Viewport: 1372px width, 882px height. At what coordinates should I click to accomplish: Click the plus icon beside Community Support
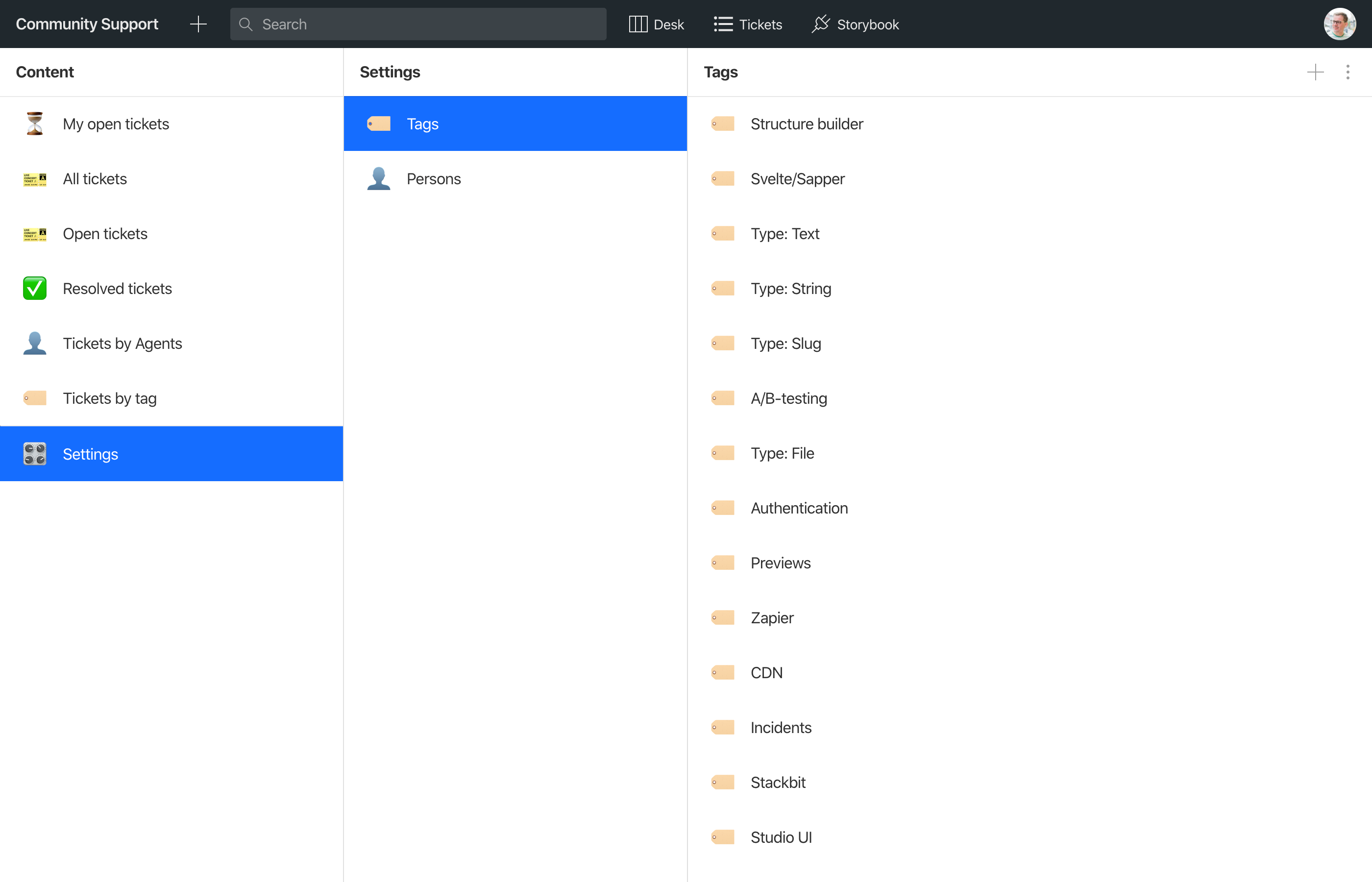click(198, 24)
